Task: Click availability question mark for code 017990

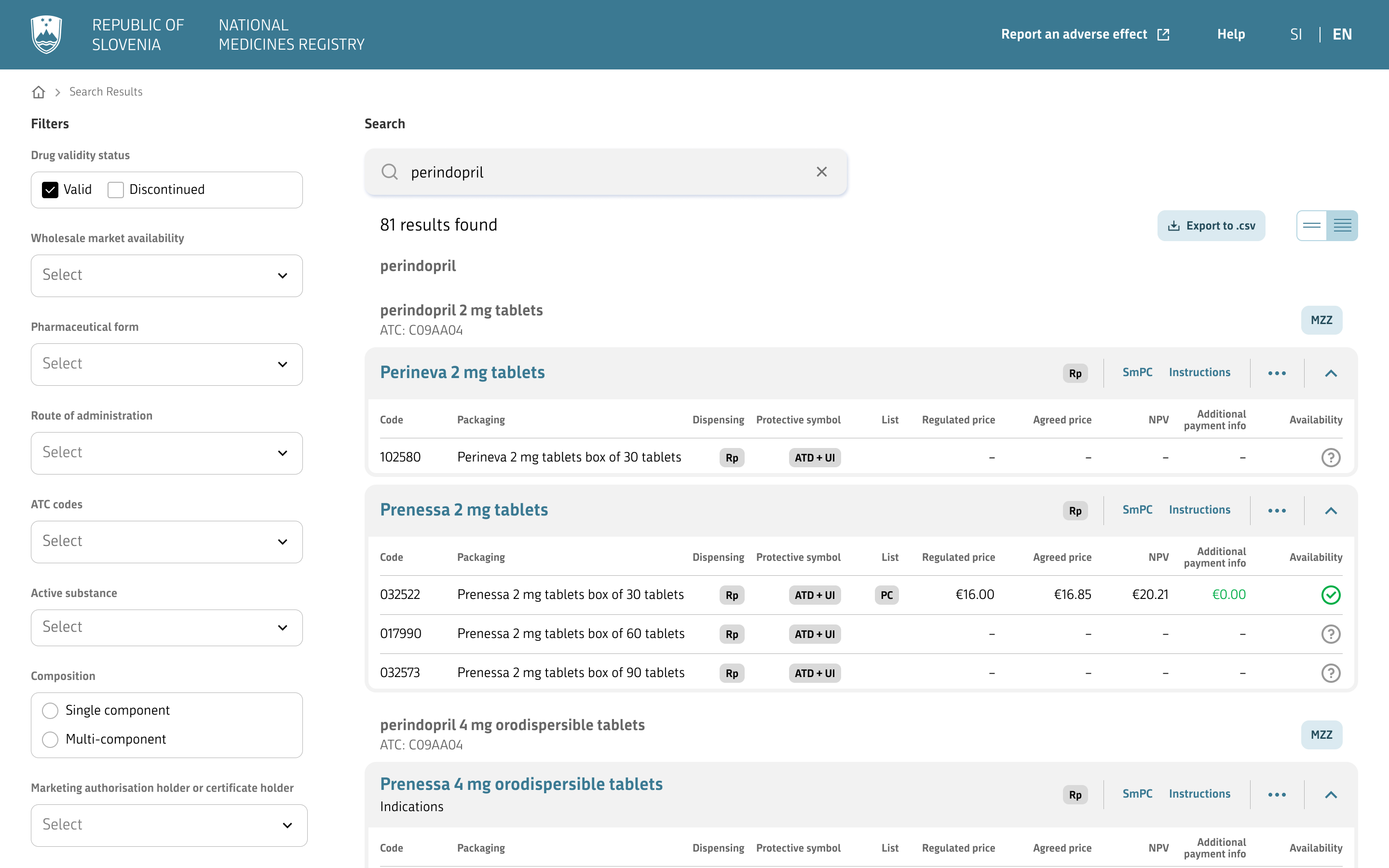Action: click(1331, 634)
